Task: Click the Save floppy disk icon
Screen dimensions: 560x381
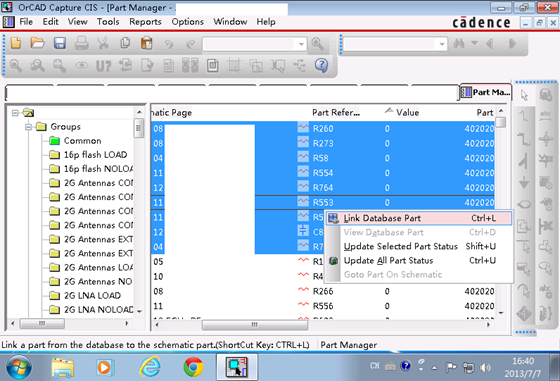Action: (x=60, y=43)
